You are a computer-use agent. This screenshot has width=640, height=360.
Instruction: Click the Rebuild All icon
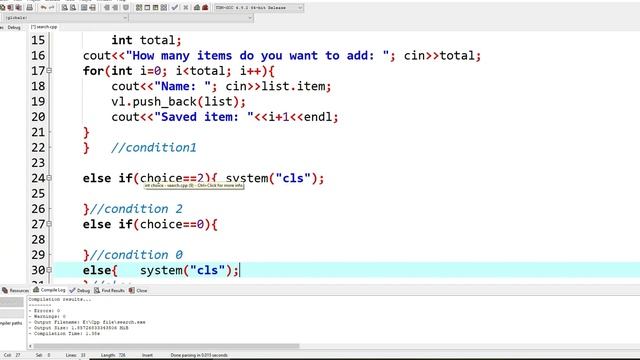164,8
